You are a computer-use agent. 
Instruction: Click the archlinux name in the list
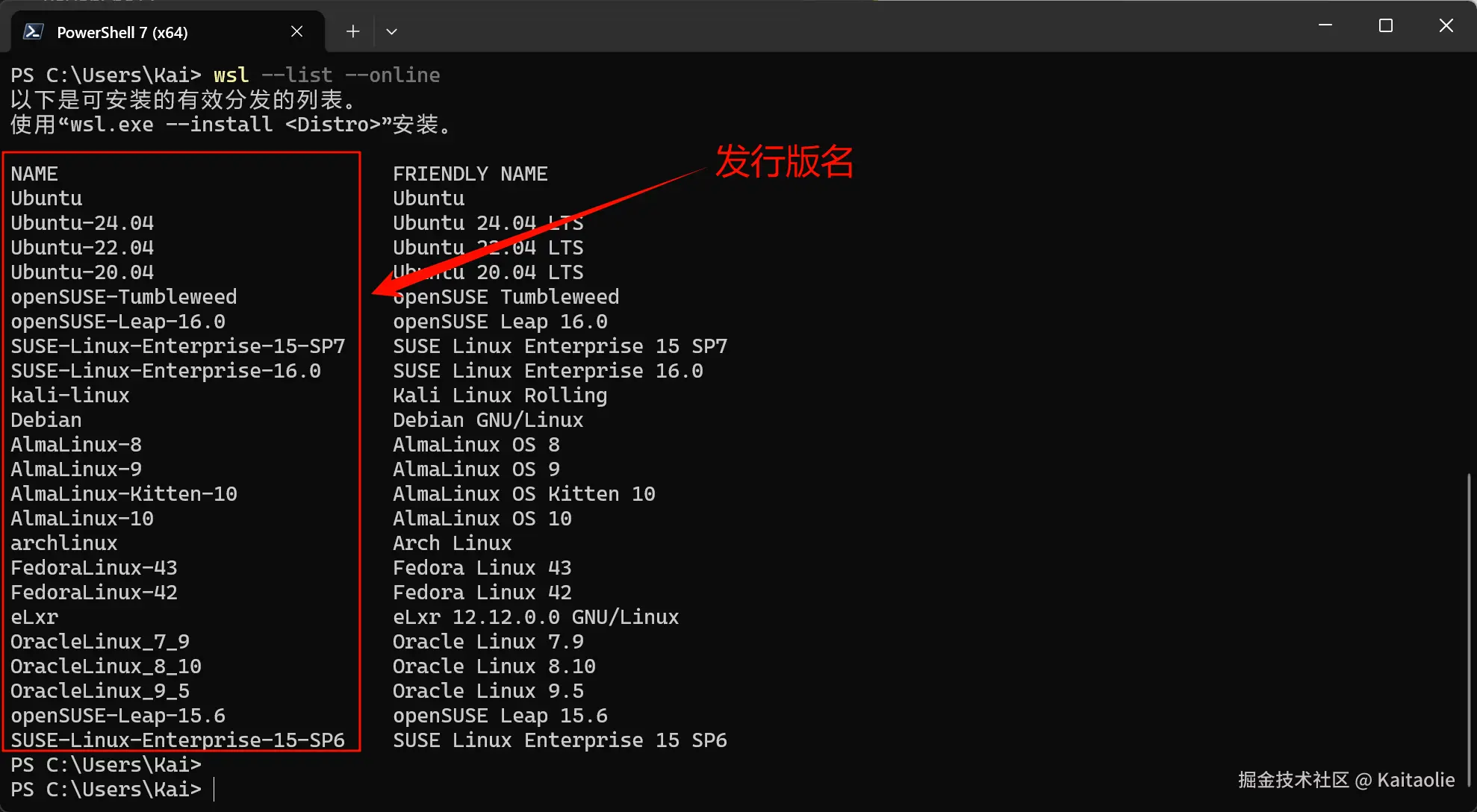pos(64,543)
